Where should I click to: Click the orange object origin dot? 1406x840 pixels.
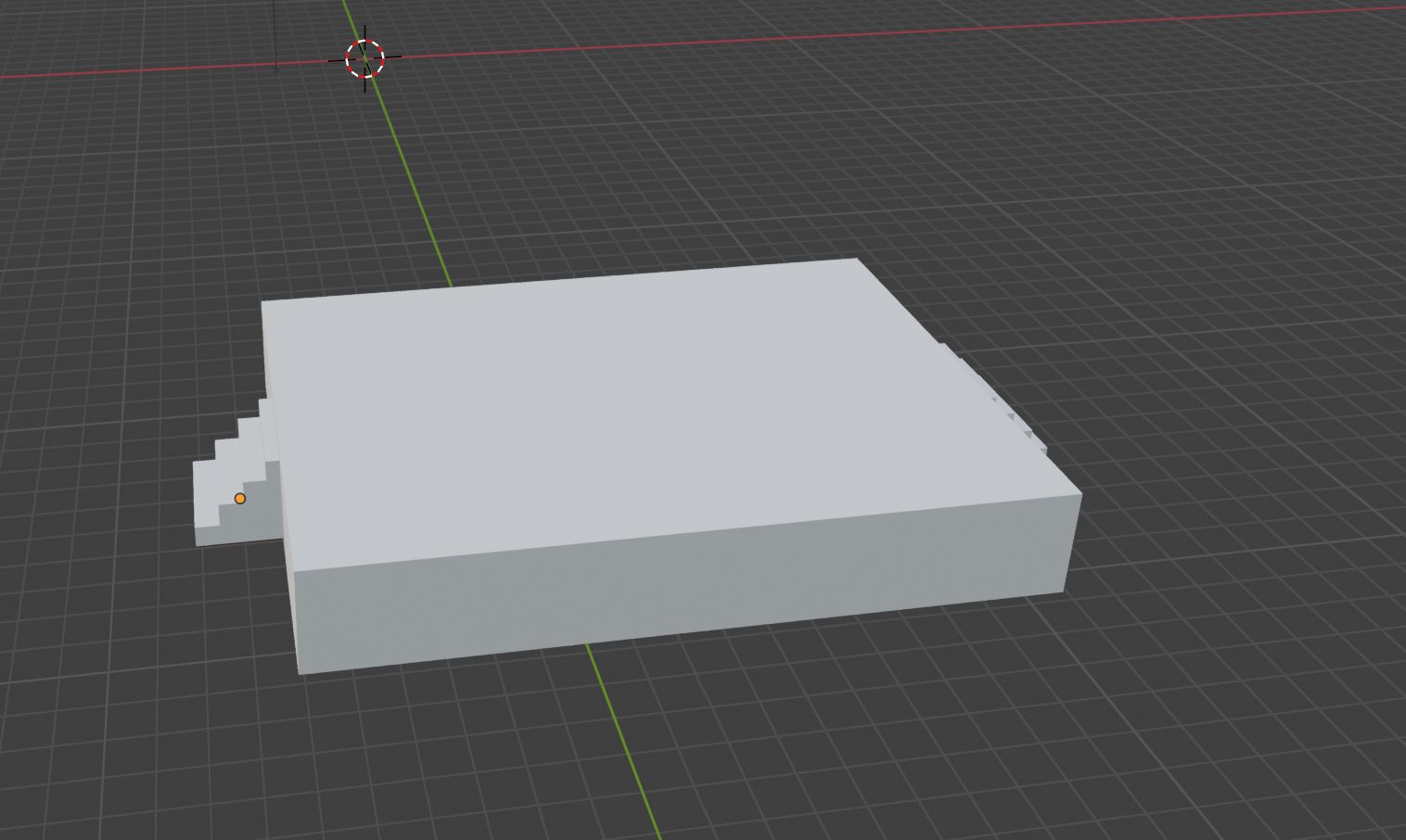pyautogui.click(x=240, y=499)
